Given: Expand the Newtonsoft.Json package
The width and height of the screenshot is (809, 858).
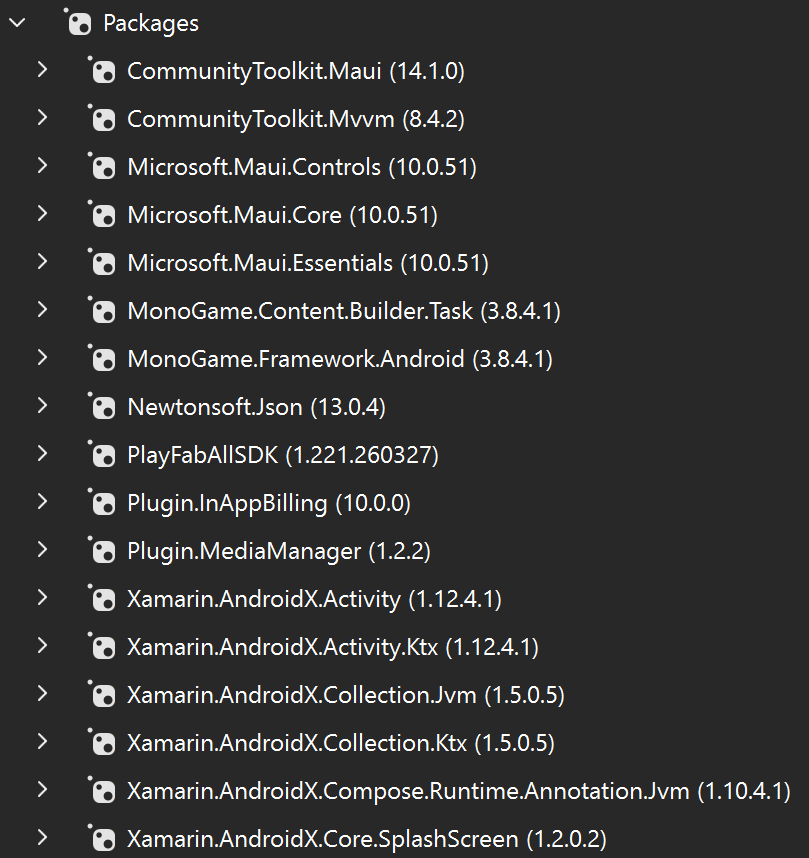Looking at the screenshot, I should pyautogui.click(x=44, y=407).
